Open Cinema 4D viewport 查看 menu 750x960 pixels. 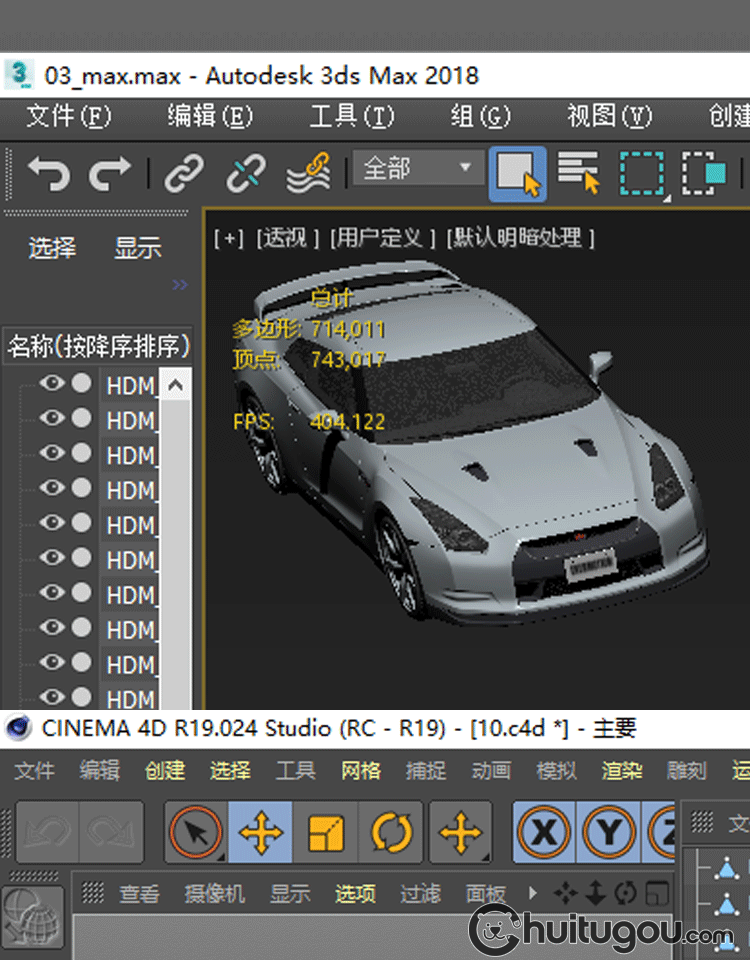(139, 894)
